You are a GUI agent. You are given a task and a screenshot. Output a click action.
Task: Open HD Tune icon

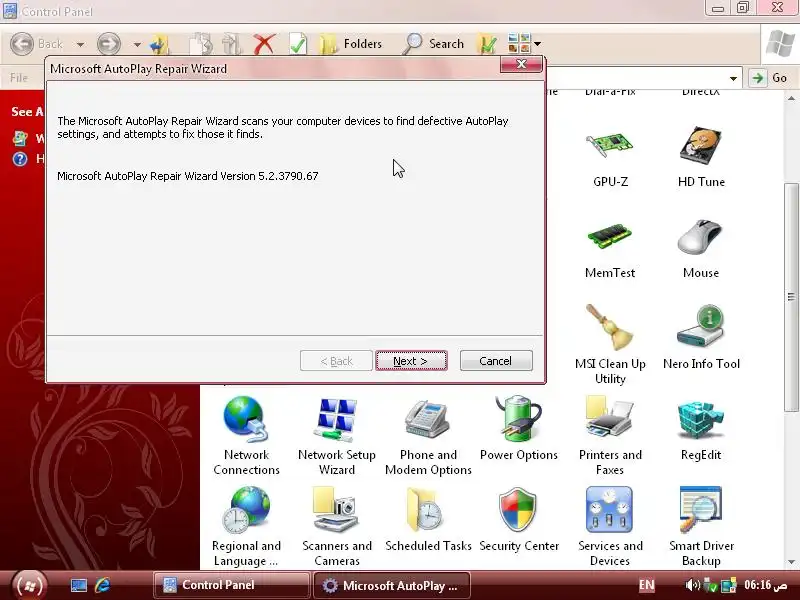point(701,157)
